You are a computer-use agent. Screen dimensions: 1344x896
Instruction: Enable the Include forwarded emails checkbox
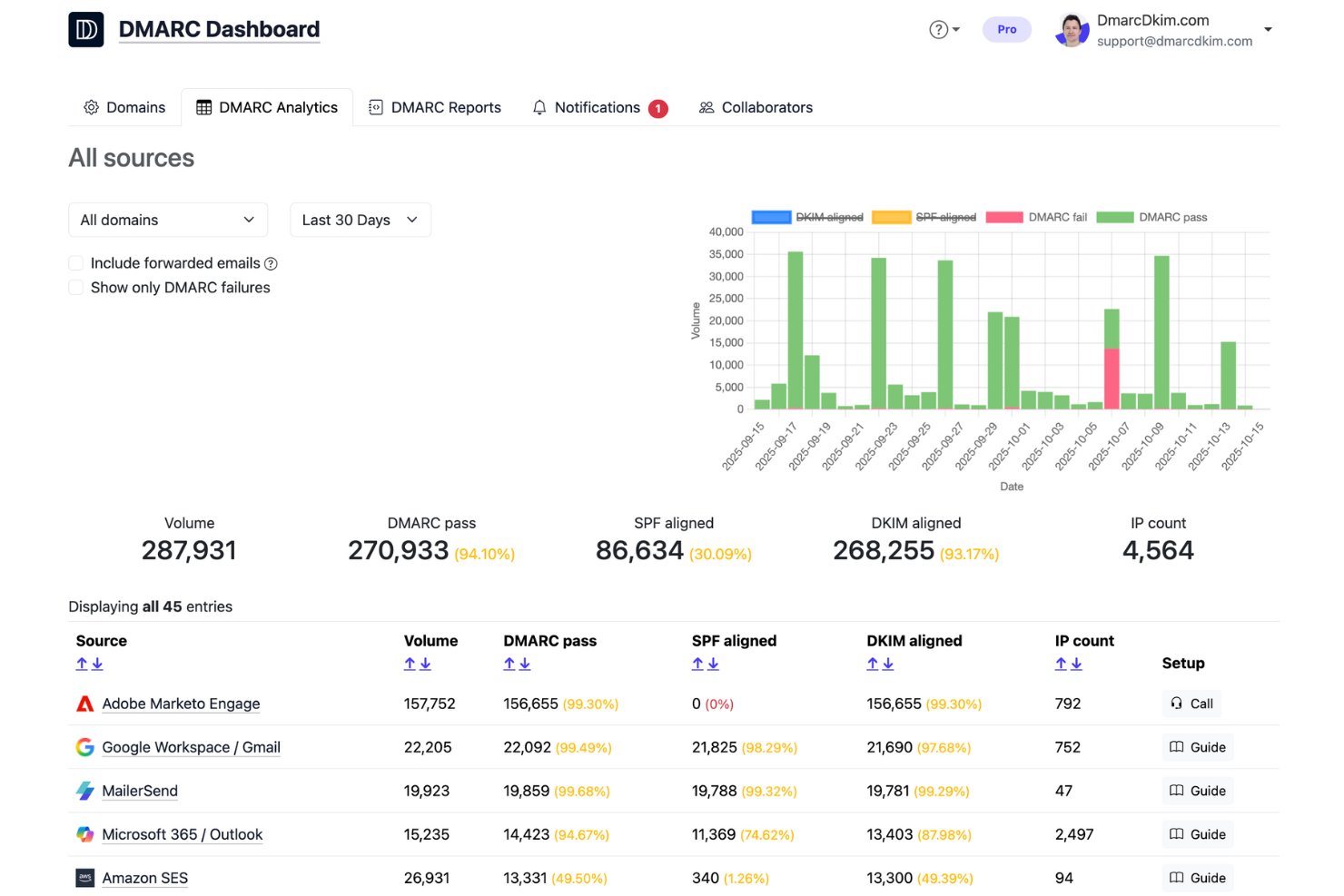click(x=75, y=262)
